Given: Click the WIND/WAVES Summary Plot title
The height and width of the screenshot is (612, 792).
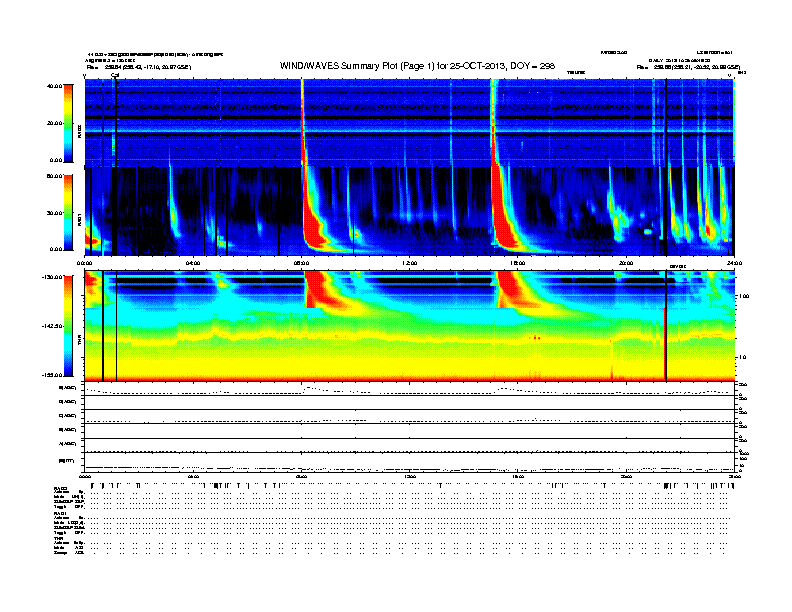Looking at the screenshot, I should (x=417, y=66).
